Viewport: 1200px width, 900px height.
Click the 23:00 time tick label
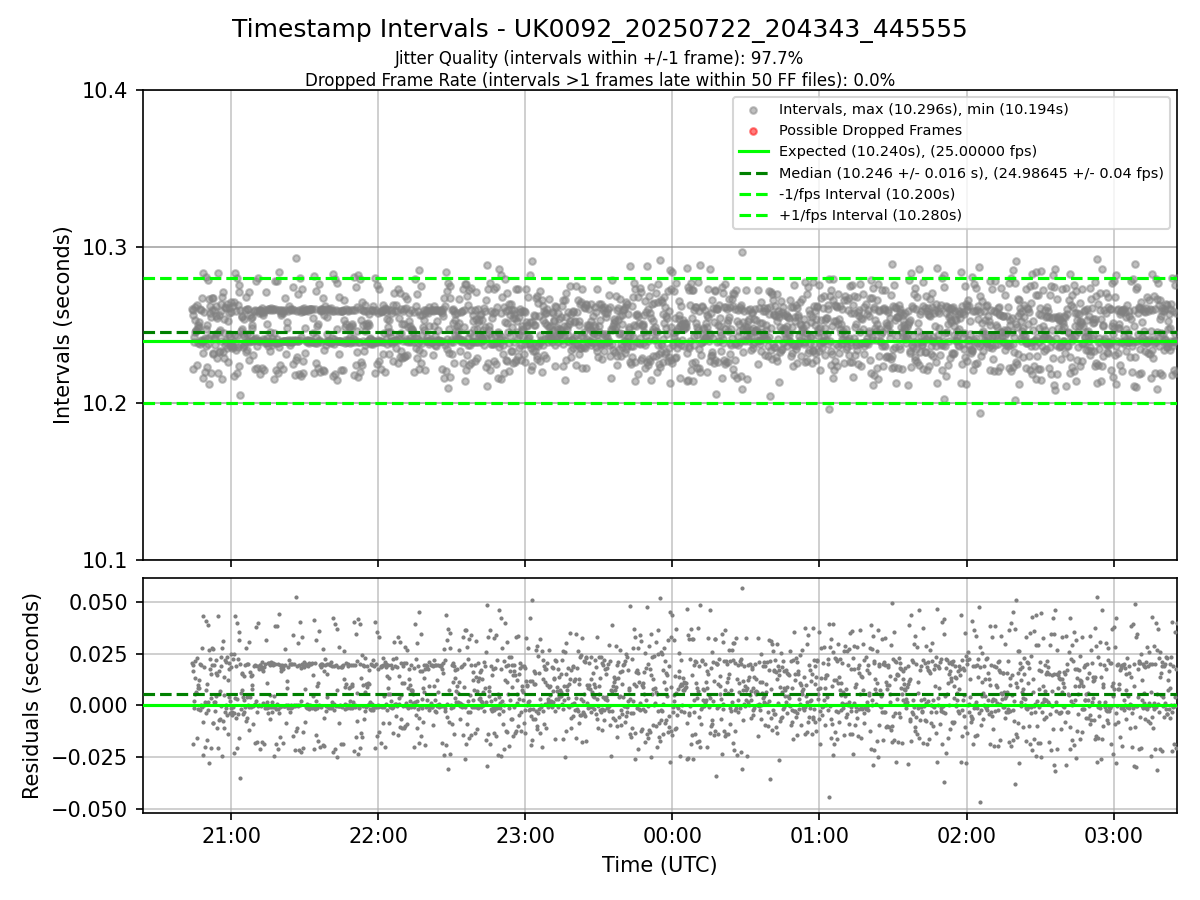[x=525, y=835]
